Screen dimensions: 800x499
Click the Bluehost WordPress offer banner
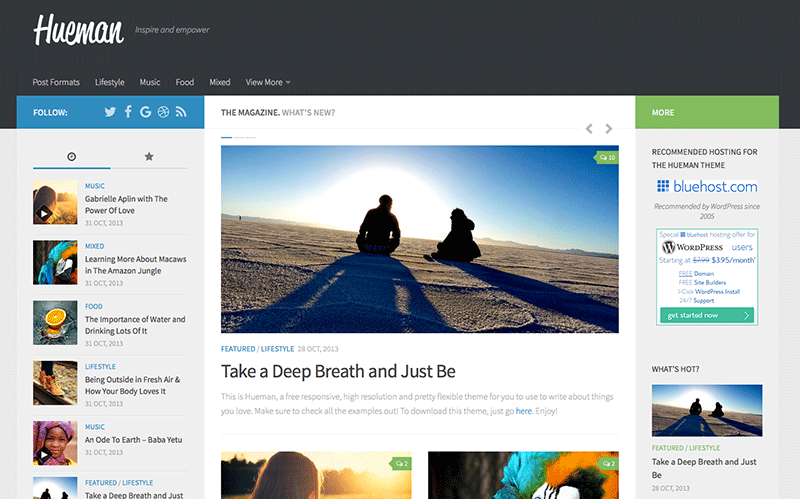707,277
